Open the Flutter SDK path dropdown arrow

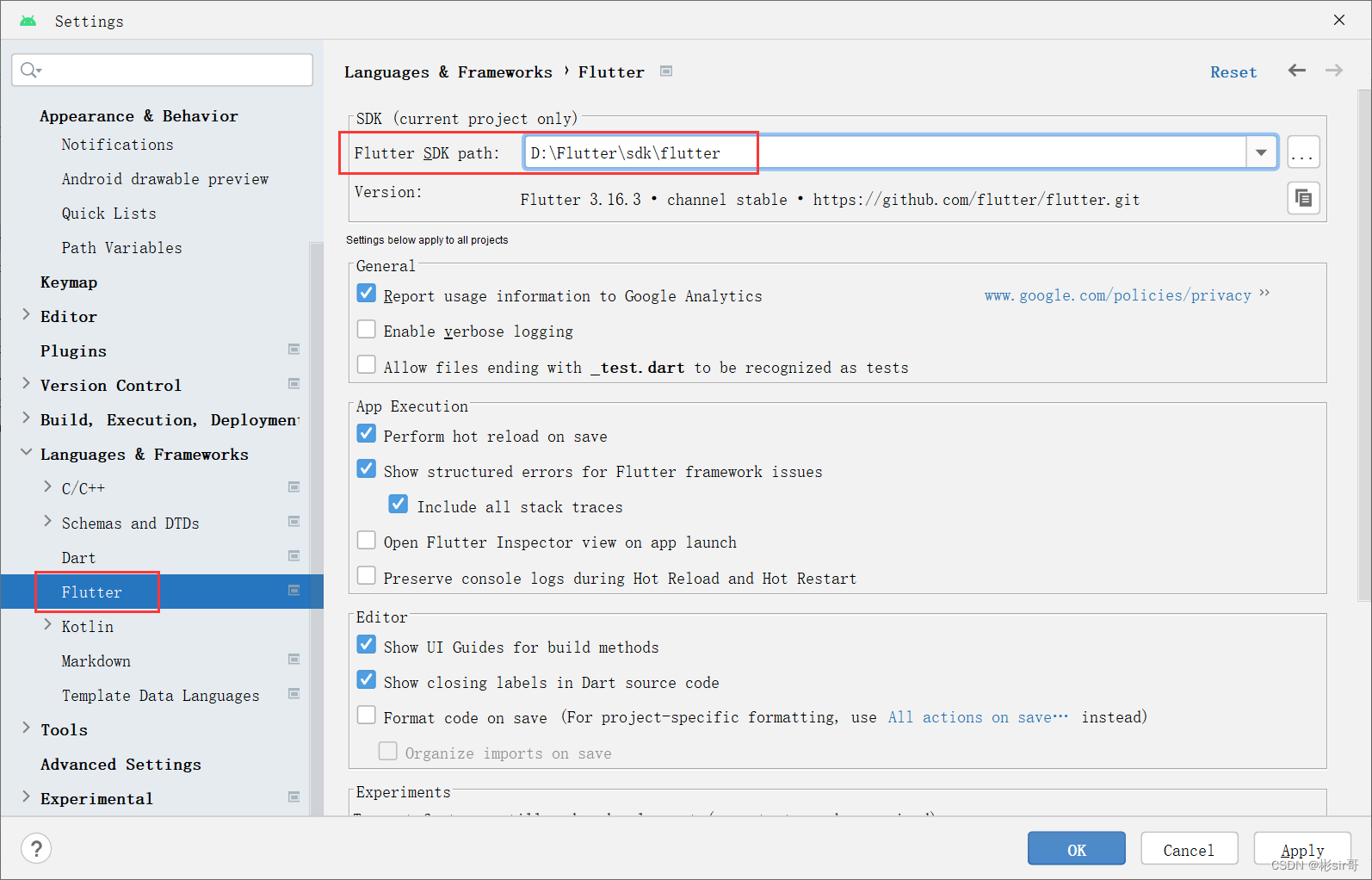point(1261,153)
